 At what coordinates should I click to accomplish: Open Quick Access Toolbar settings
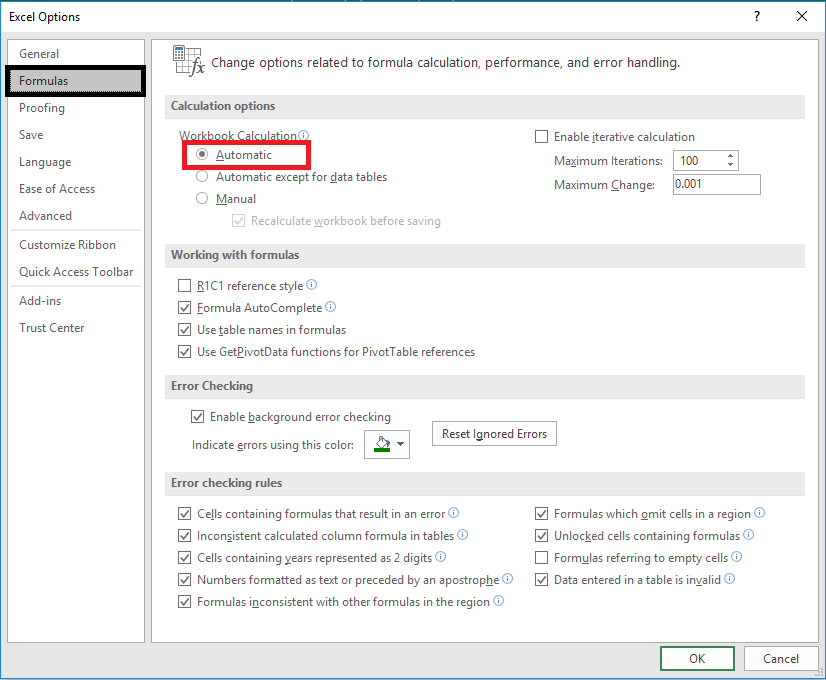point(76,272)
